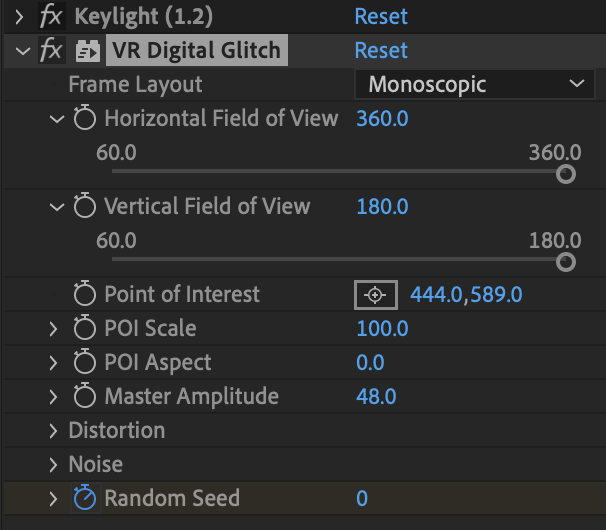Toggle the VR Digital Glitch fx switch
606x530 pixels.
click(51, 51)
